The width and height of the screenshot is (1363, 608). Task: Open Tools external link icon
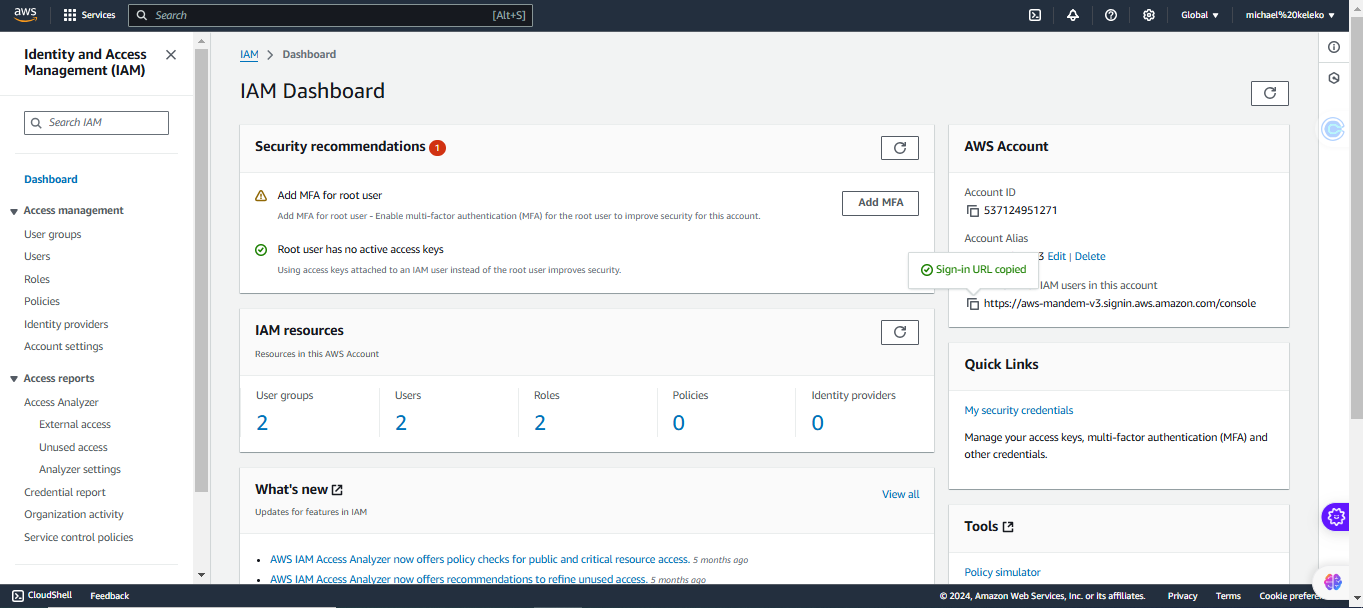point(1008,527)
